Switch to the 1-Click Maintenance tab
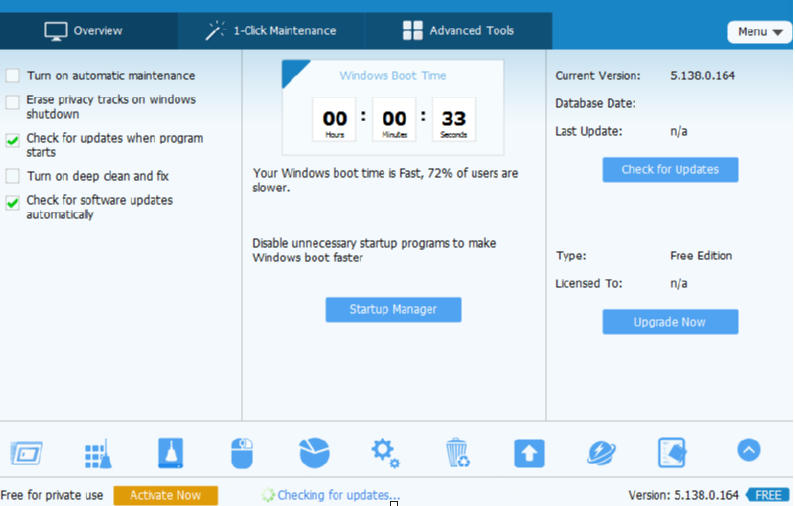 tap(271, 31)
